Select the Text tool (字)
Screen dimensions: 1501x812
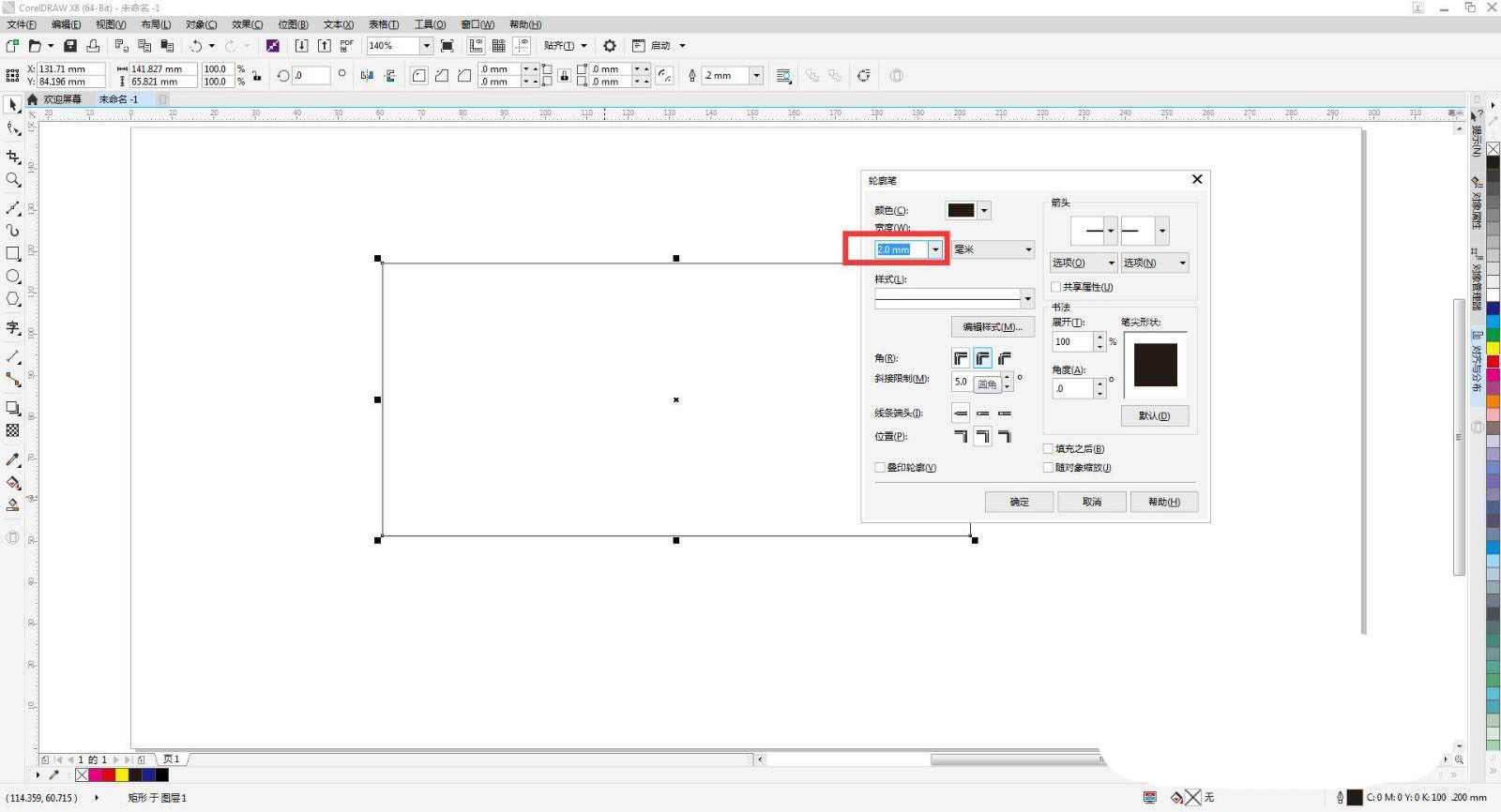(x=13, y=327)
